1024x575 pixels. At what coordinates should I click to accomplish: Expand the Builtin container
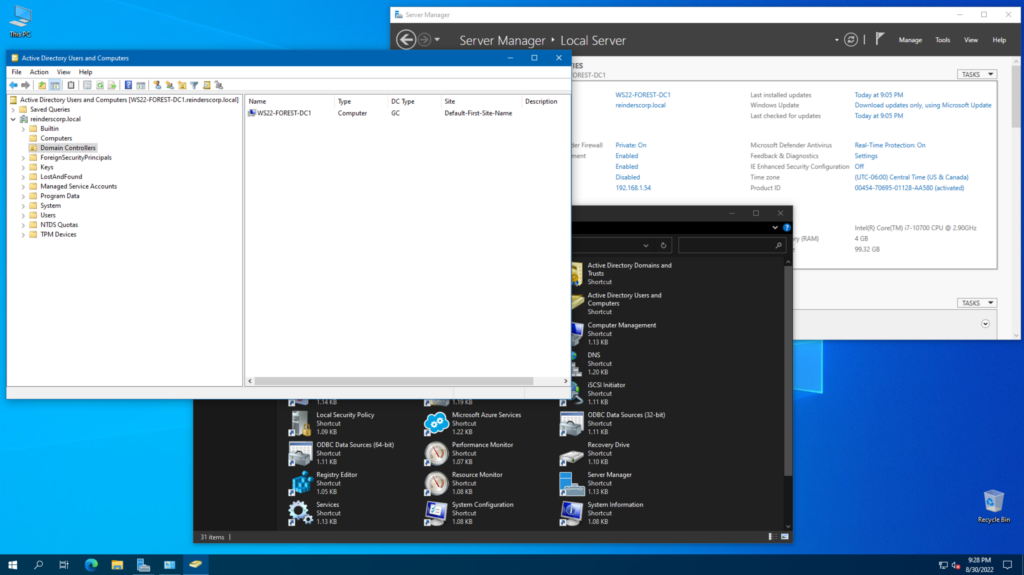coord(24,129)
